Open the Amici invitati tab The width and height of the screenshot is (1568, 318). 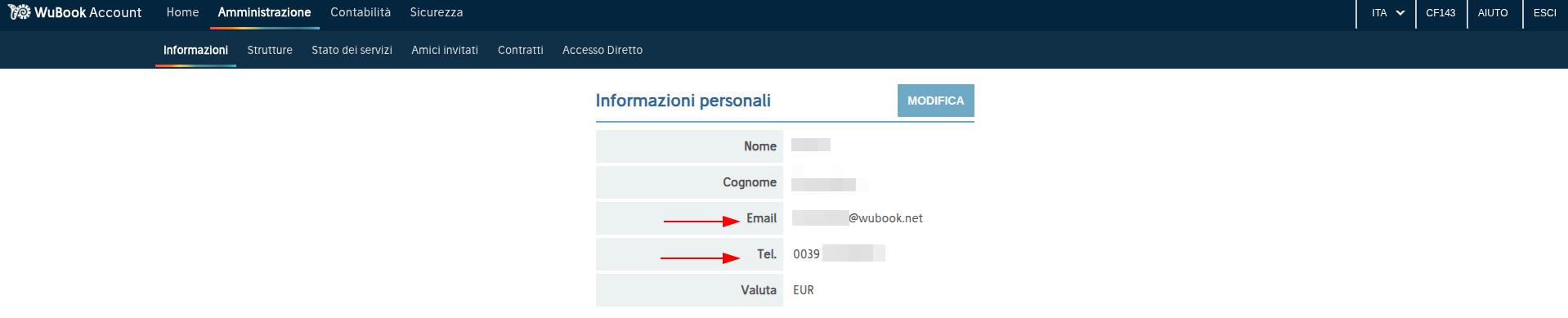[x=445, y=50]
